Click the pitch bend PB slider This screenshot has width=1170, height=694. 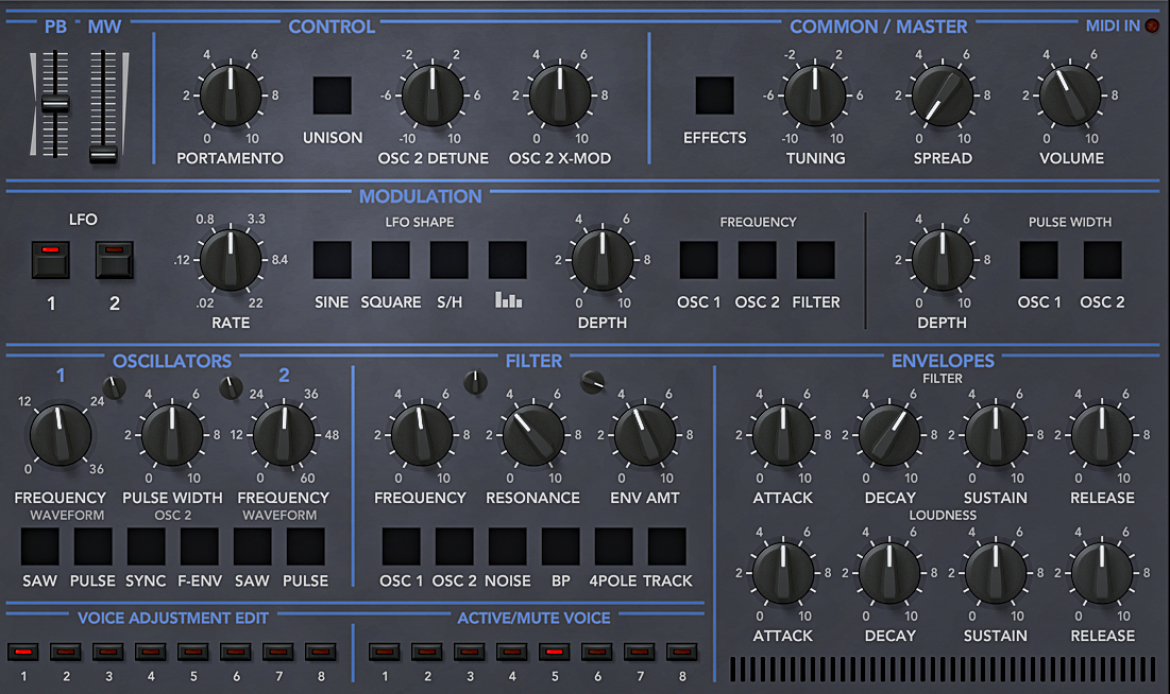[x=54, y=104]
